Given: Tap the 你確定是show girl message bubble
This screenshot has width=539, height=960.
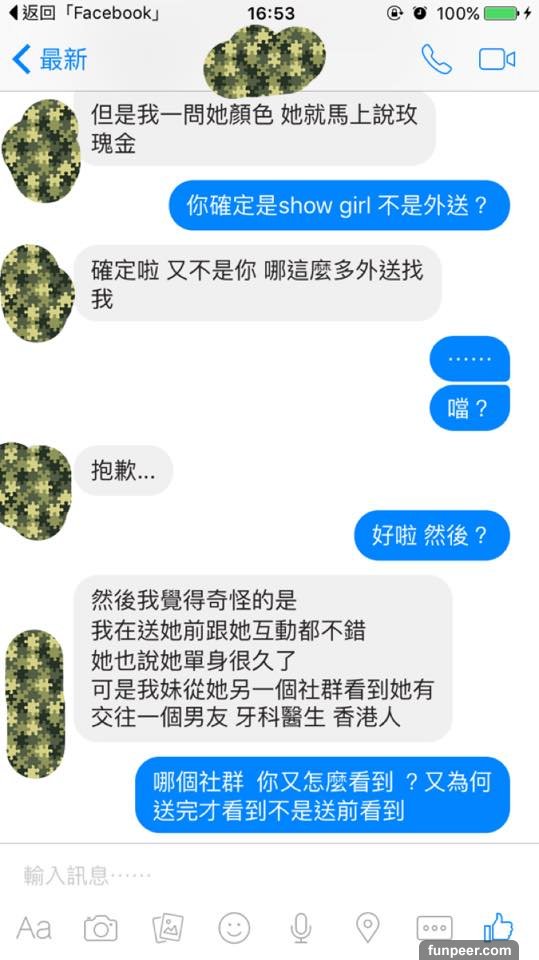Looking at the screenshot, I should pyautogui.click(x=339, y=205).
